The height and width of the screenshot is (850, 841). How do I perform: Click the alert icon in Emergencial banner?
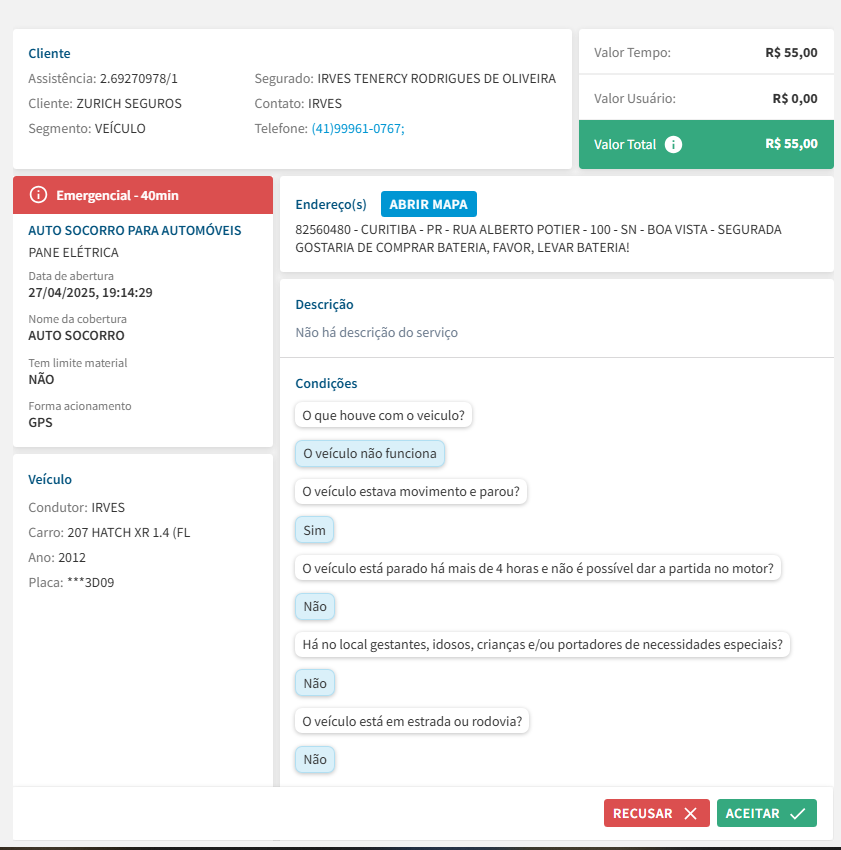pos(39,195)
